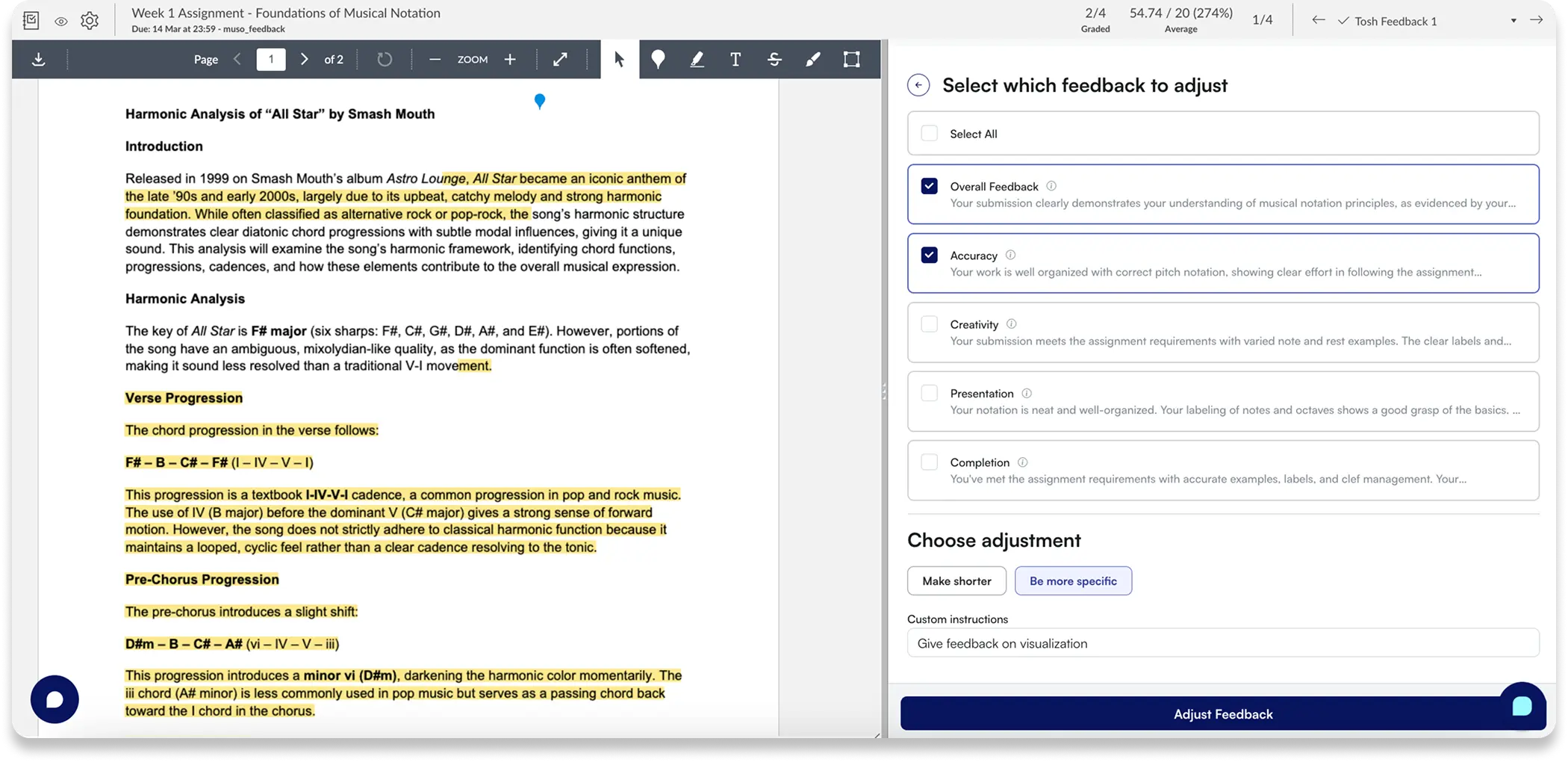Zoom out with the minus icon
Screen dimensions: 1568x762
435,59
